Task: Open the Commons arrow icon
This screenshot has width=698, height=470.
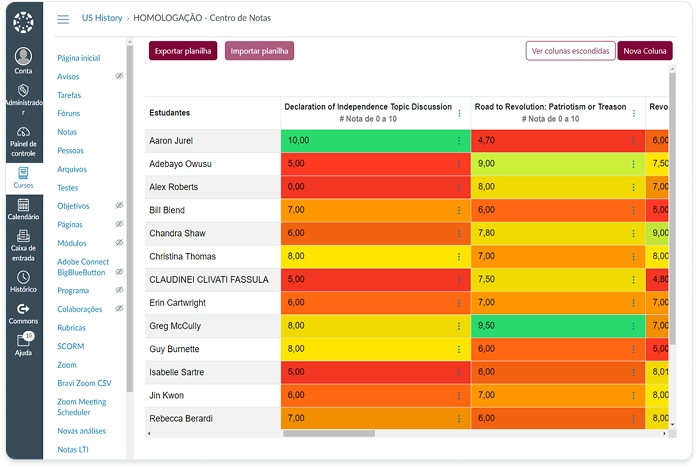Action: click(23, 309)
